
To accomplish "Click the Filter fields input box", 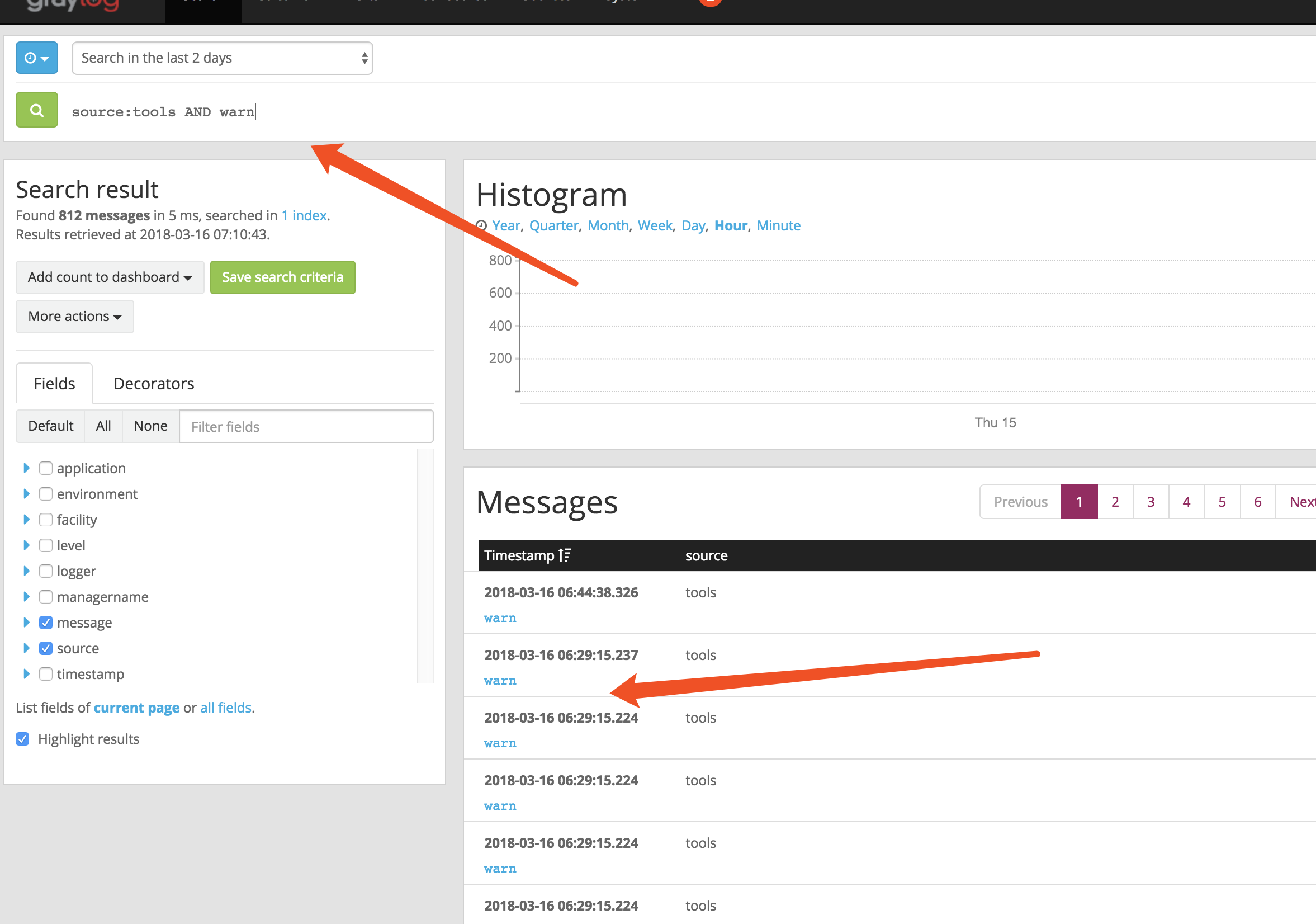I will click(x=306, y=427).
